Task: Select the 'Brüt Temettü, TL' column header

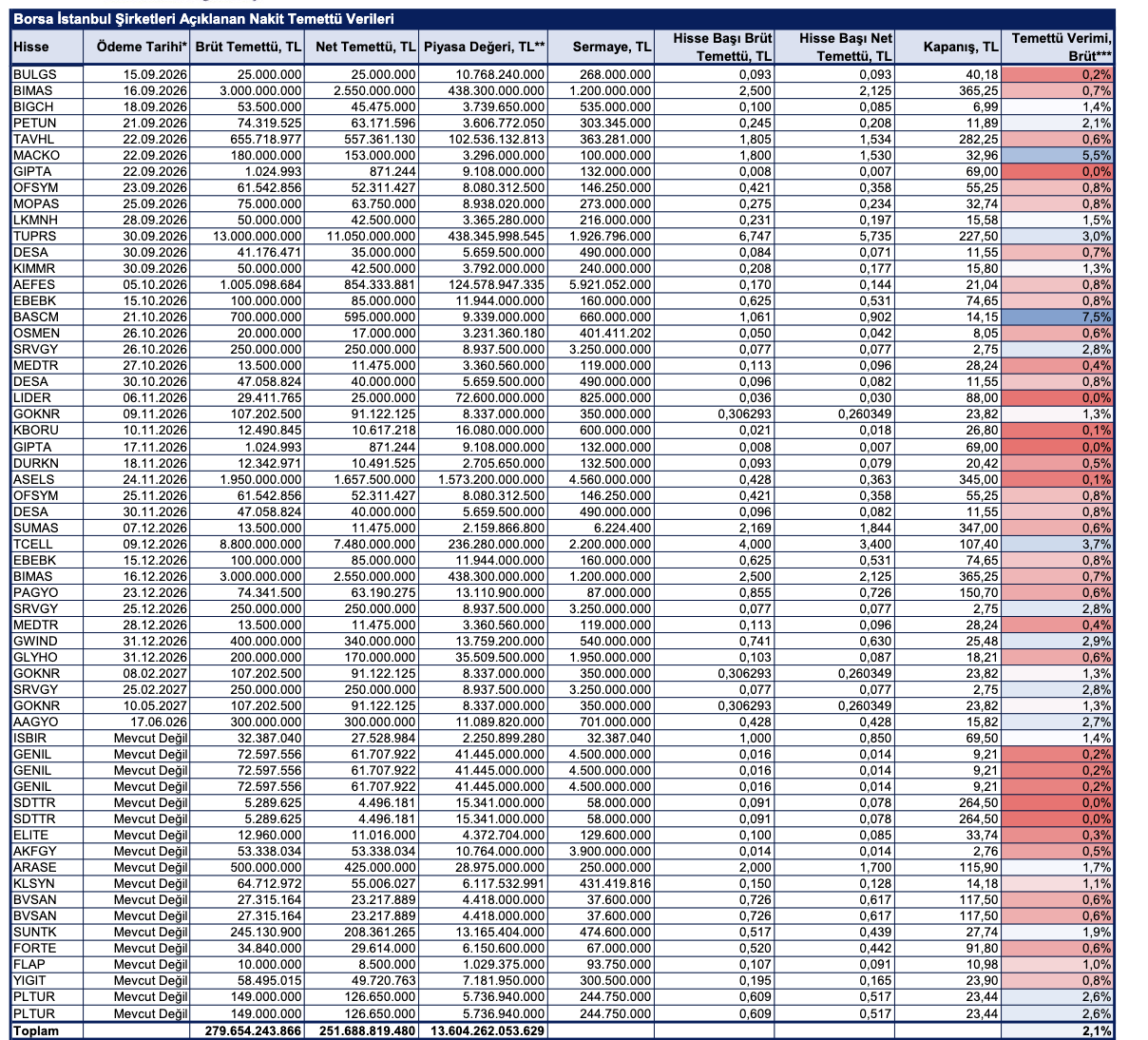Action: click(x=248, y=47)
